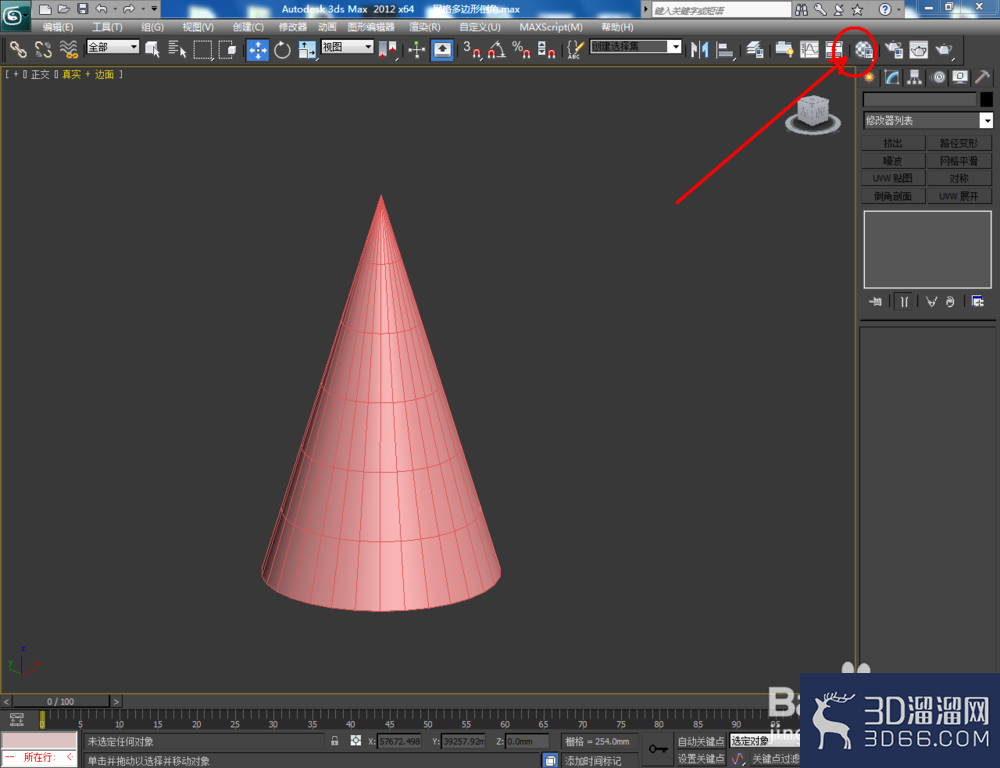The height and width of the screenshot is (768, 1000).
Task: Toggle the 3D snaps button
Action: [471, 50]
